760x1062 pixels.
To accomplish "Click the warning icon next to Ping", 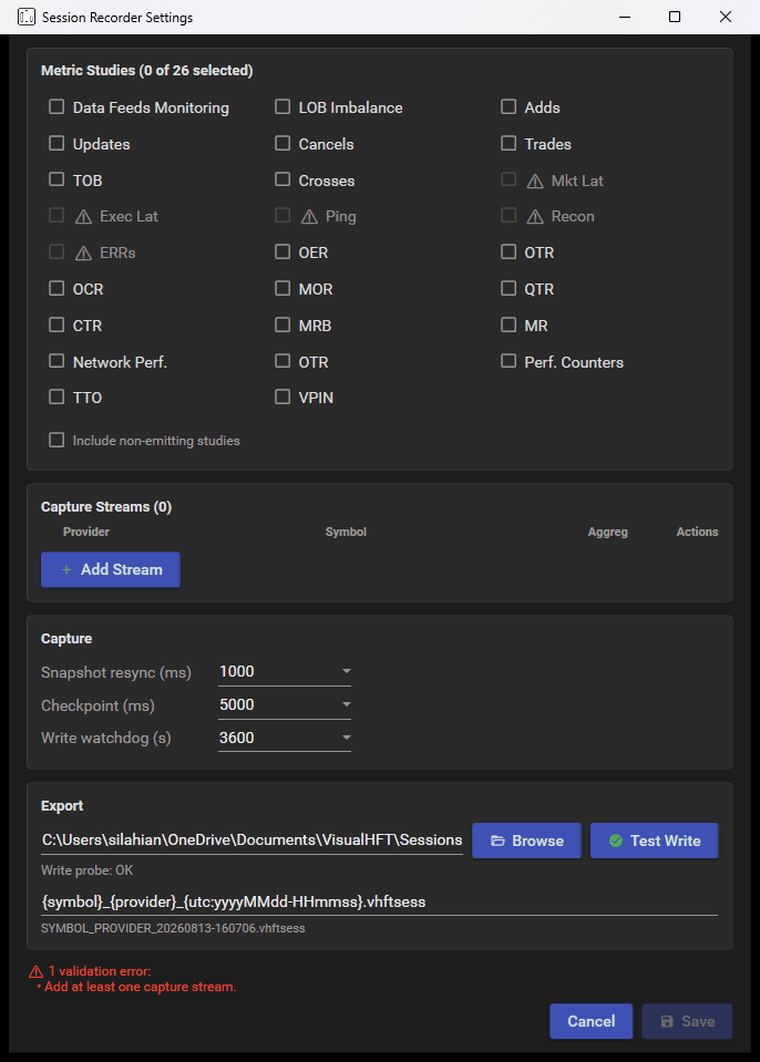I will [310, 217].
